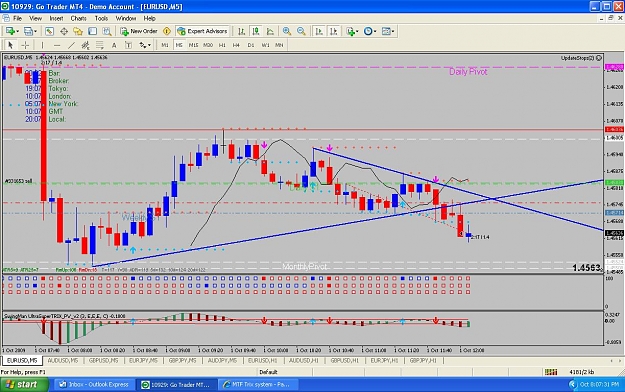
Task: Click the New Order button
Action: coord(139,31)
